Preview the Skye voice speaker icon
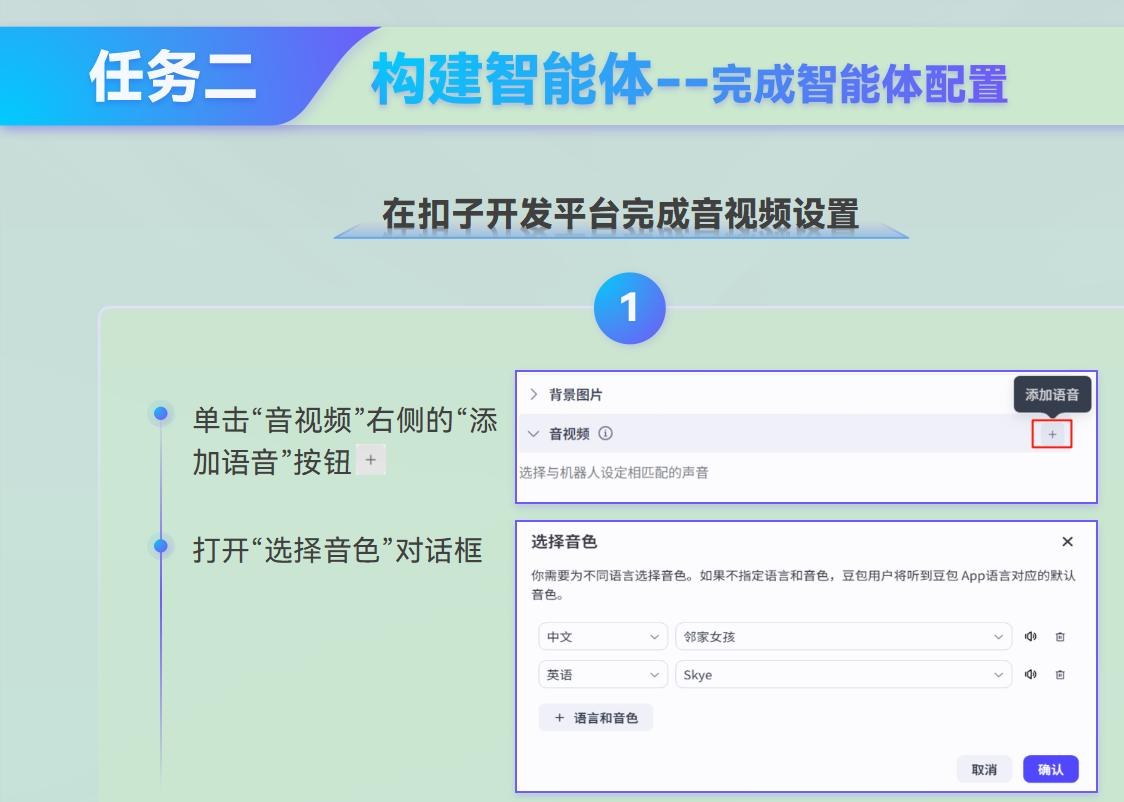The height and width of the screenshot is (802, 1124). coord(1031,674)
